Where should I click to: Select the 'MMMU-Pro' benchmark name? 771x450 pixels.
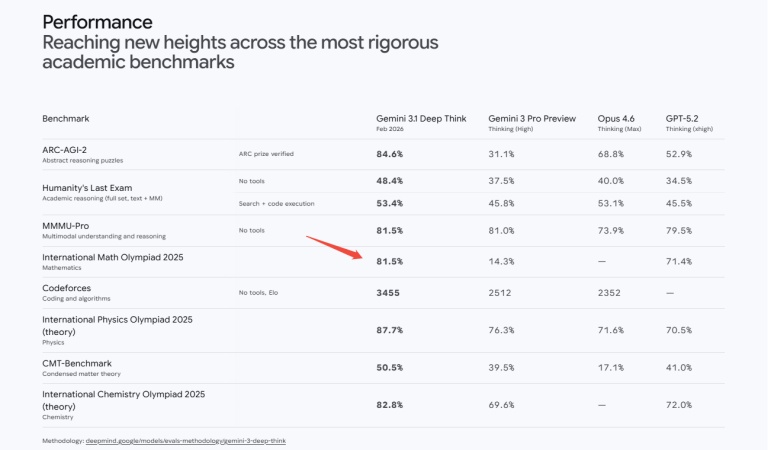[x=65, y=226]
